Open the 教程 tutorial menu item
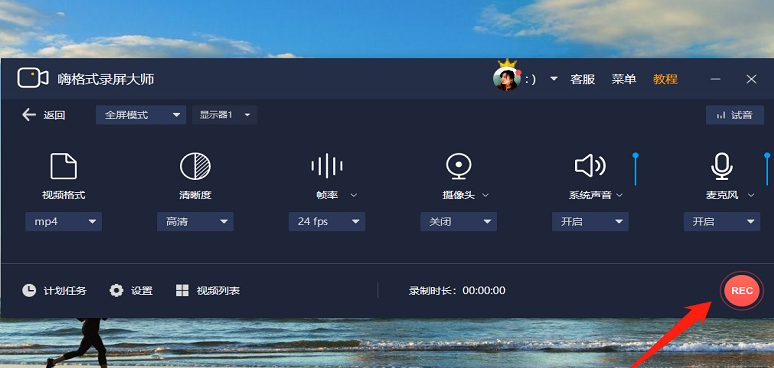 coord(665,79)
